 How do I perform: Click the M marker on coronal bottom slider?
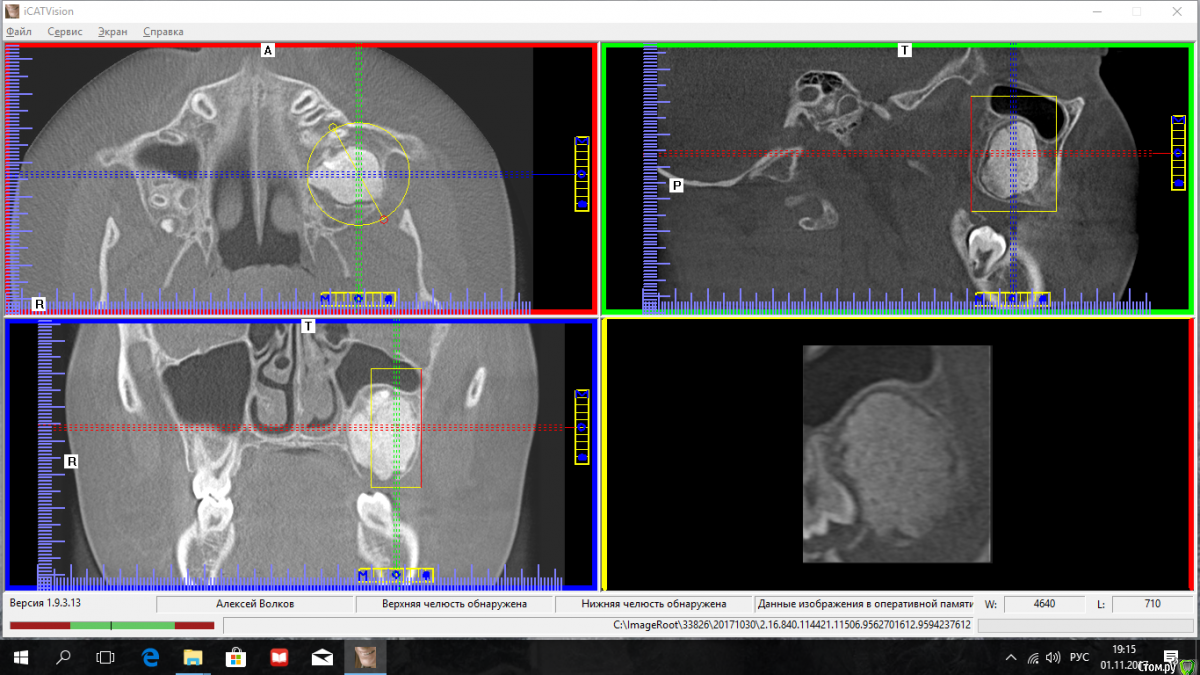coord(365,575)
